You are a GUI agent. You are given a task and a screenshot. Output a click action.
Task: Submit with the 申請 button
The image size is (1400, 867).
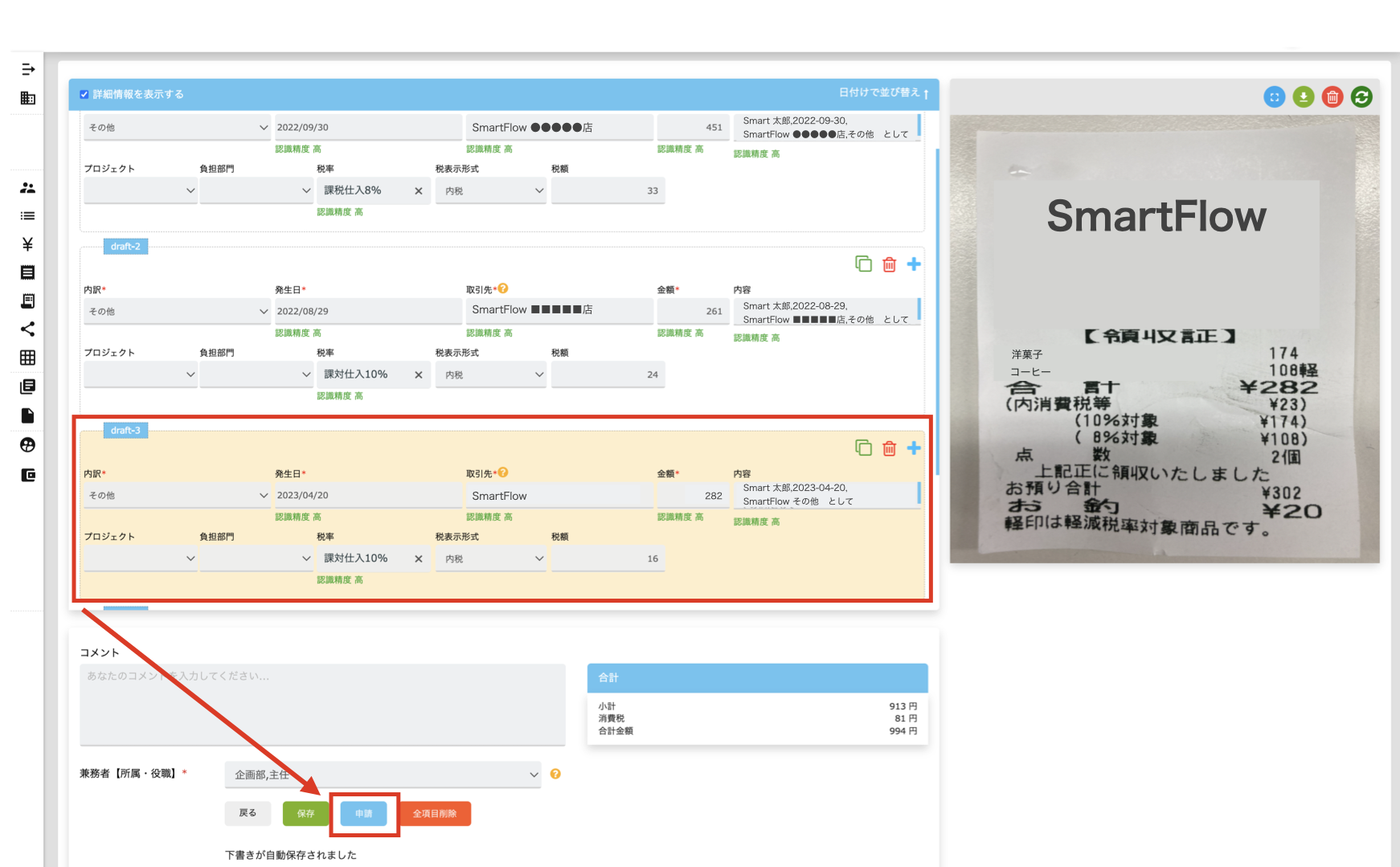pos(364,813)
